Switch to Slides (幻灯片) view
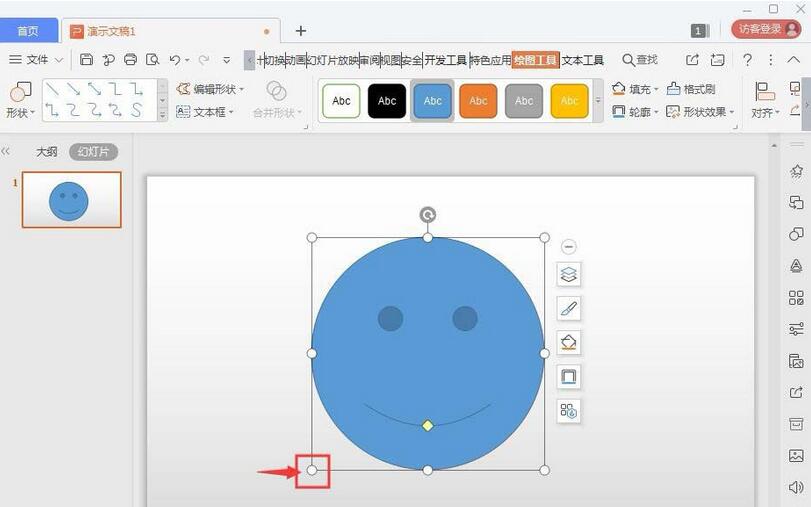 93,152
